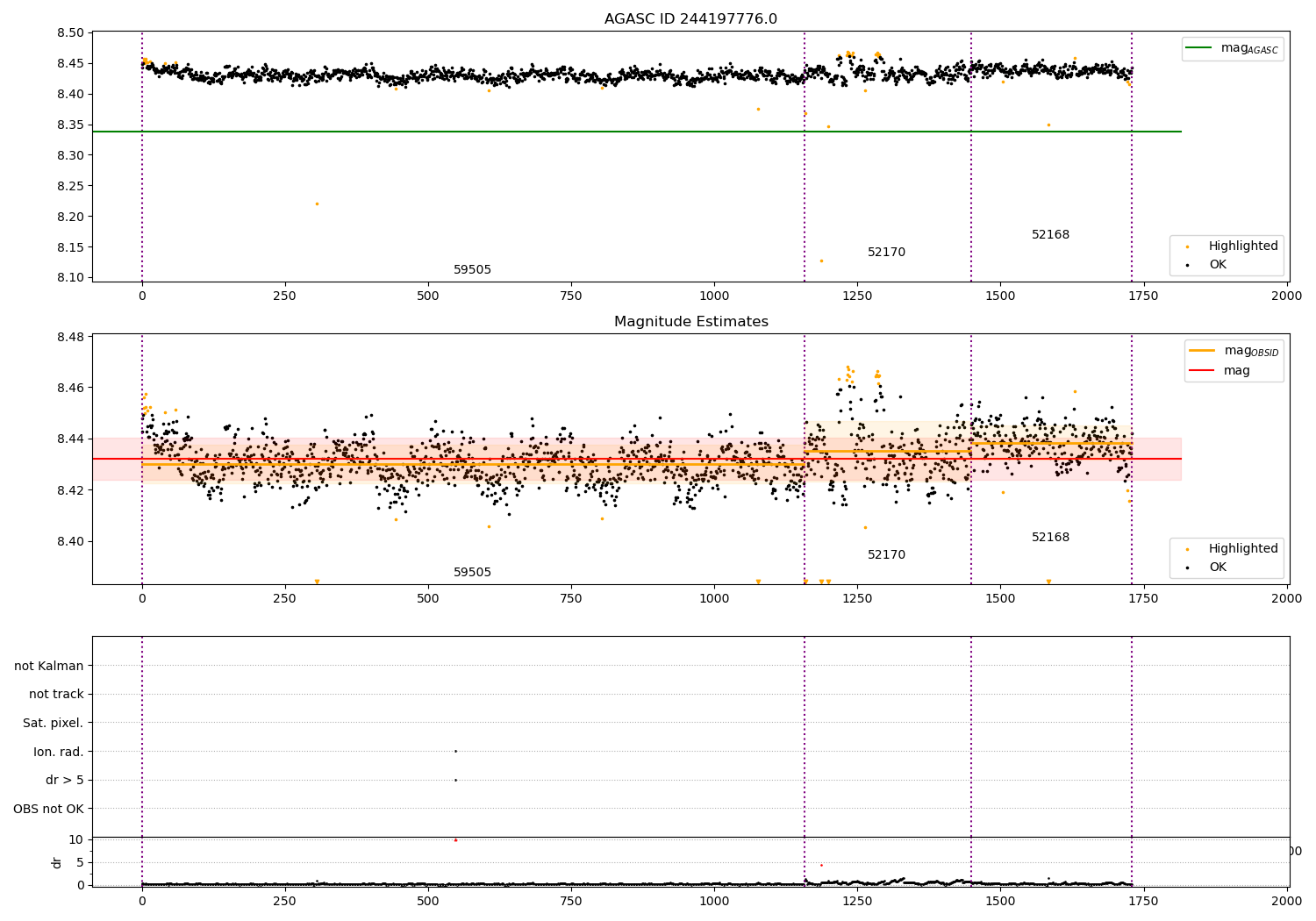The image size is (1316, 921).
Task: Click the 8.40 y-axis tick label in the middle plot
Action: click(70, 541)
